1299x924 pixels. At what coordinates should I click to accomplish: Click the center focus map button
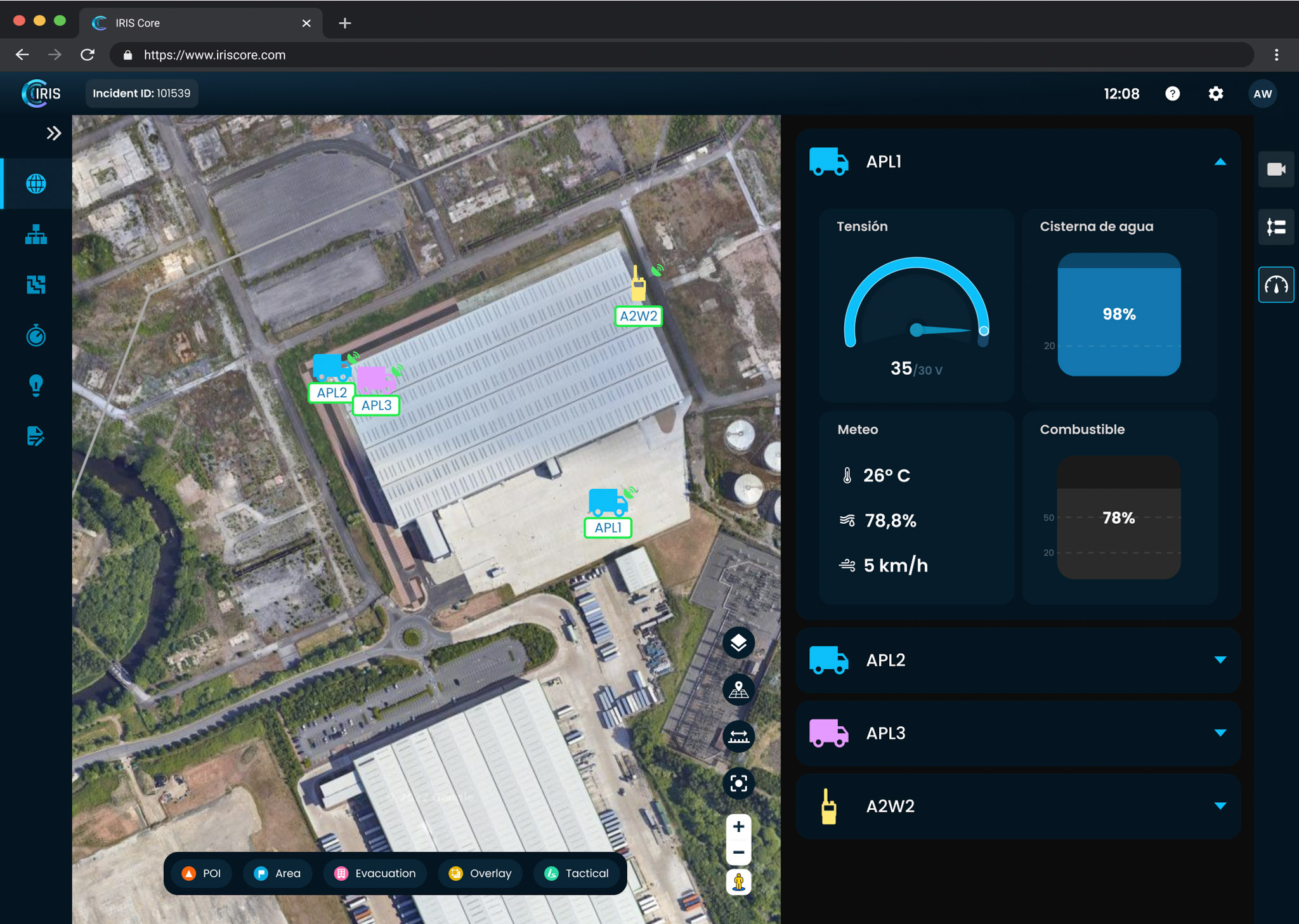(x=738, y=783)
